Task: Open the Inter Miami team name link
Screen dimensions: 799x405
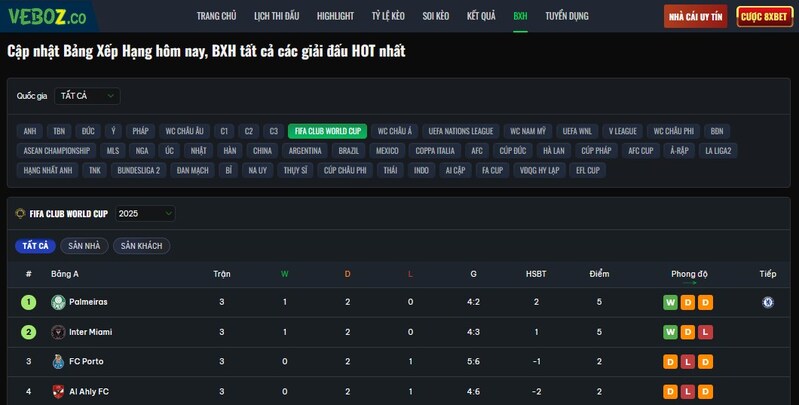Action: tap(91, 332)
